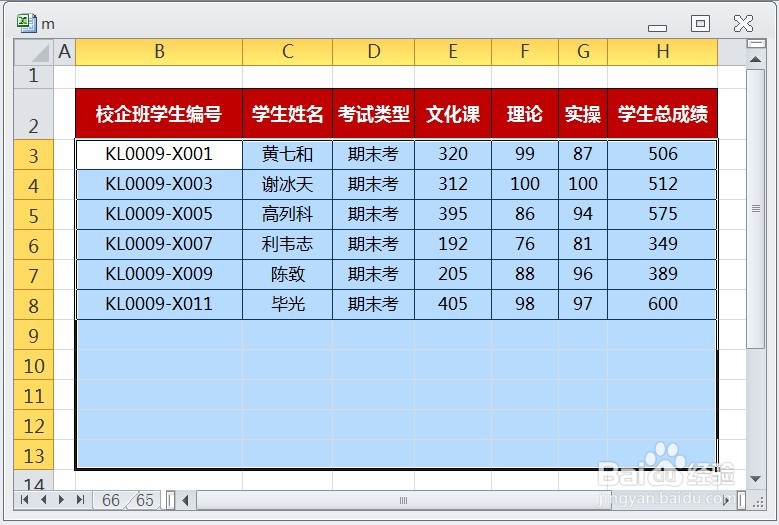The width and height of the screenshot is (779, 525).
Task: Click the tab split bar beside sheet tabs
Action: click(170, 500)
